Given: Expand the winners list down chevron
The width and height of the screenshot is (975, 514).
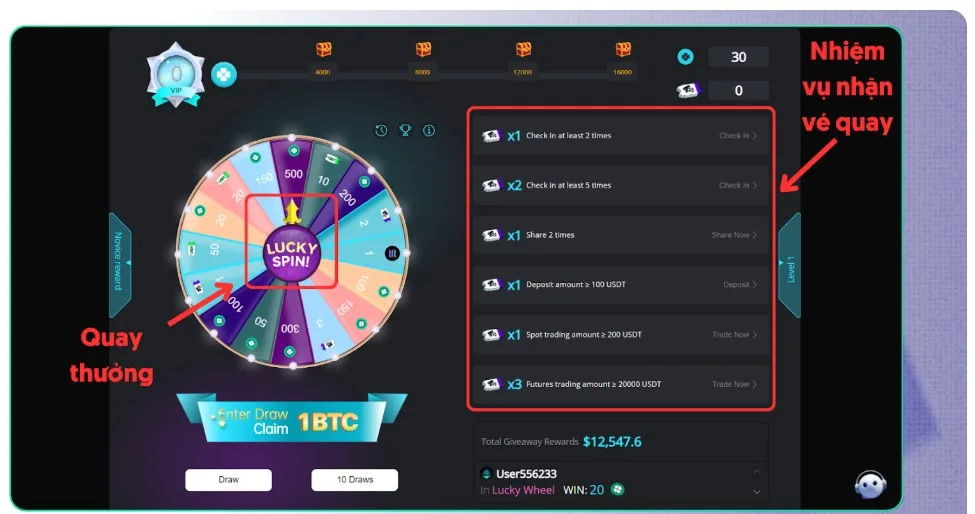Looking at the screenshot, I should 756,492.
